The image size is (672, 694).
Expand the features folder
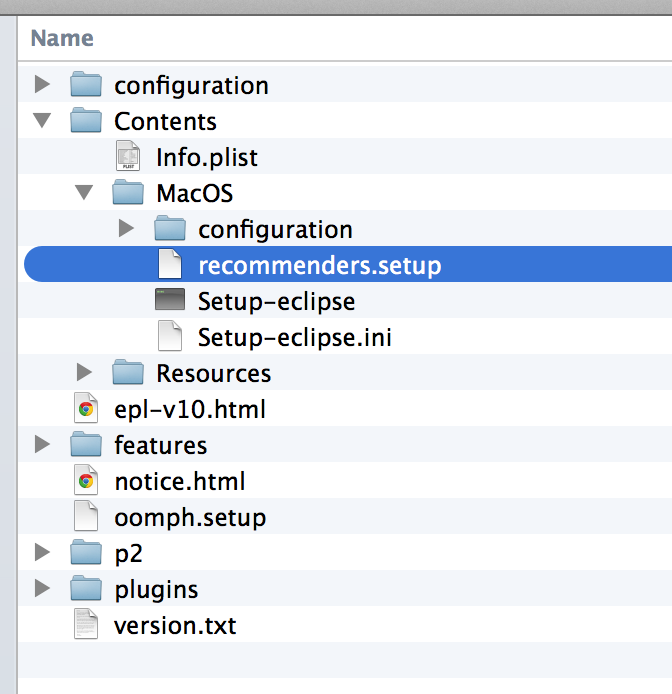click(x=42, y=444)
